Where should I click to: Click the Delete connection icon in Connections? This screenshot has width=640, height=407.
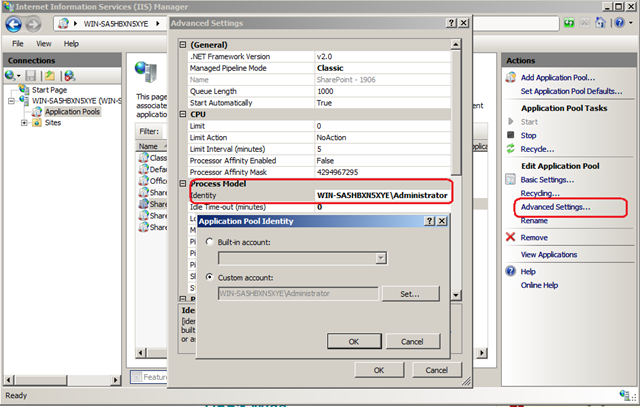(69, 76)
